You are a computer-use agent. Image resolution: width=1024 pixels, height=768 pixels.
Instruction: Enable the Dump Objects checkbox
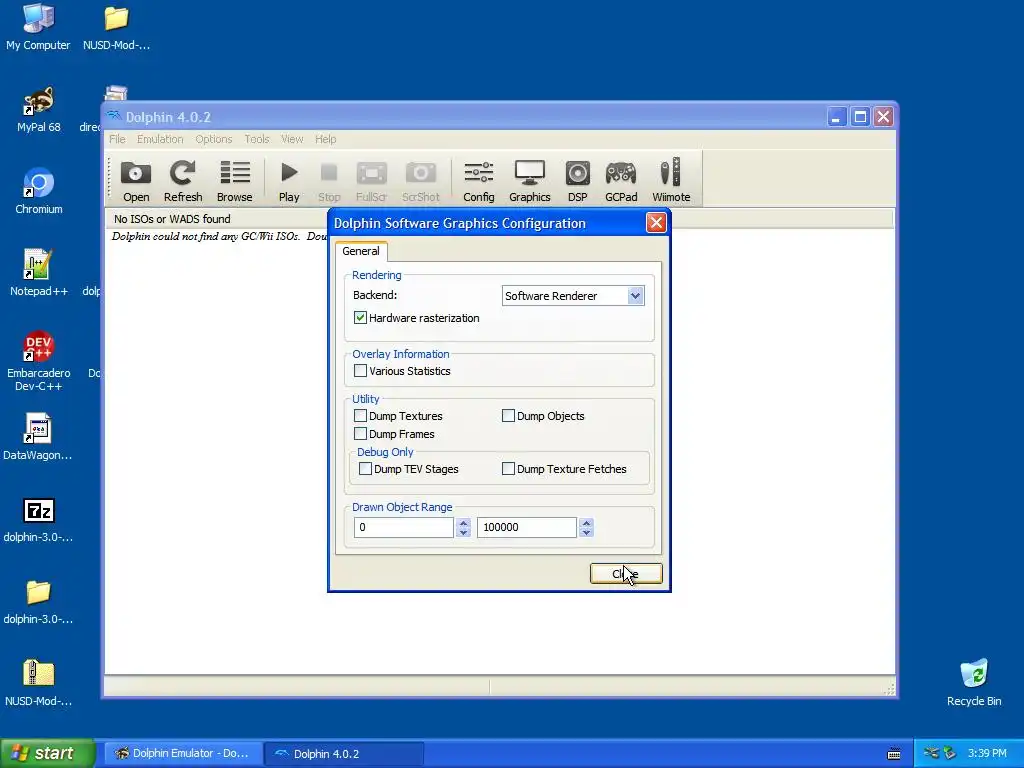[508, 415]
